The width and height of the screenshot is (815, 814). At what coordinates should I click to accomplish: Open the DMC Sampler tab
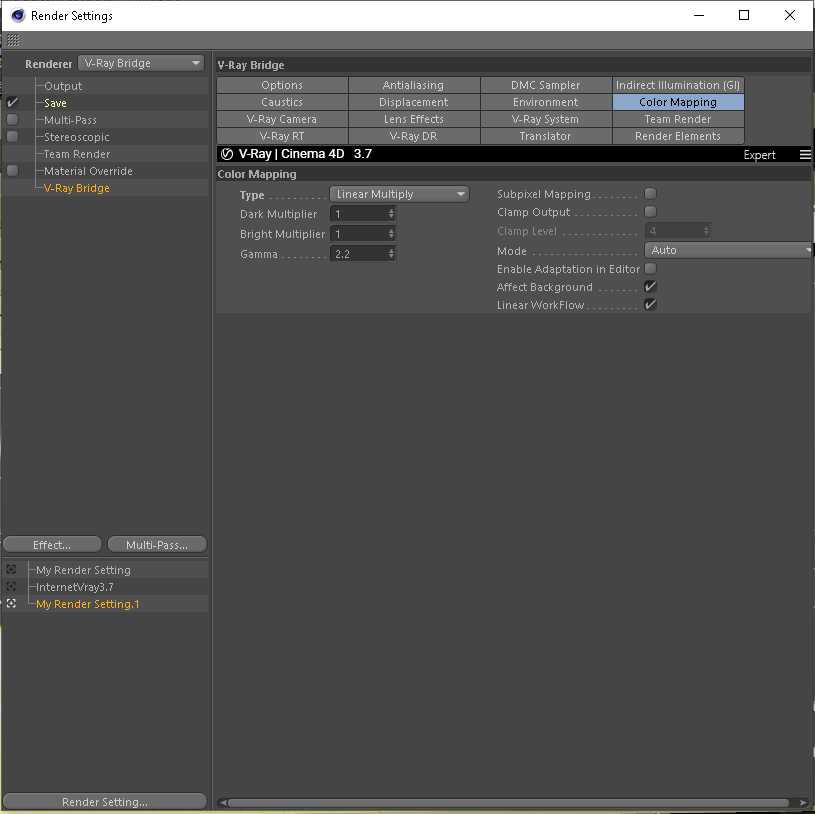pos(546,85)
